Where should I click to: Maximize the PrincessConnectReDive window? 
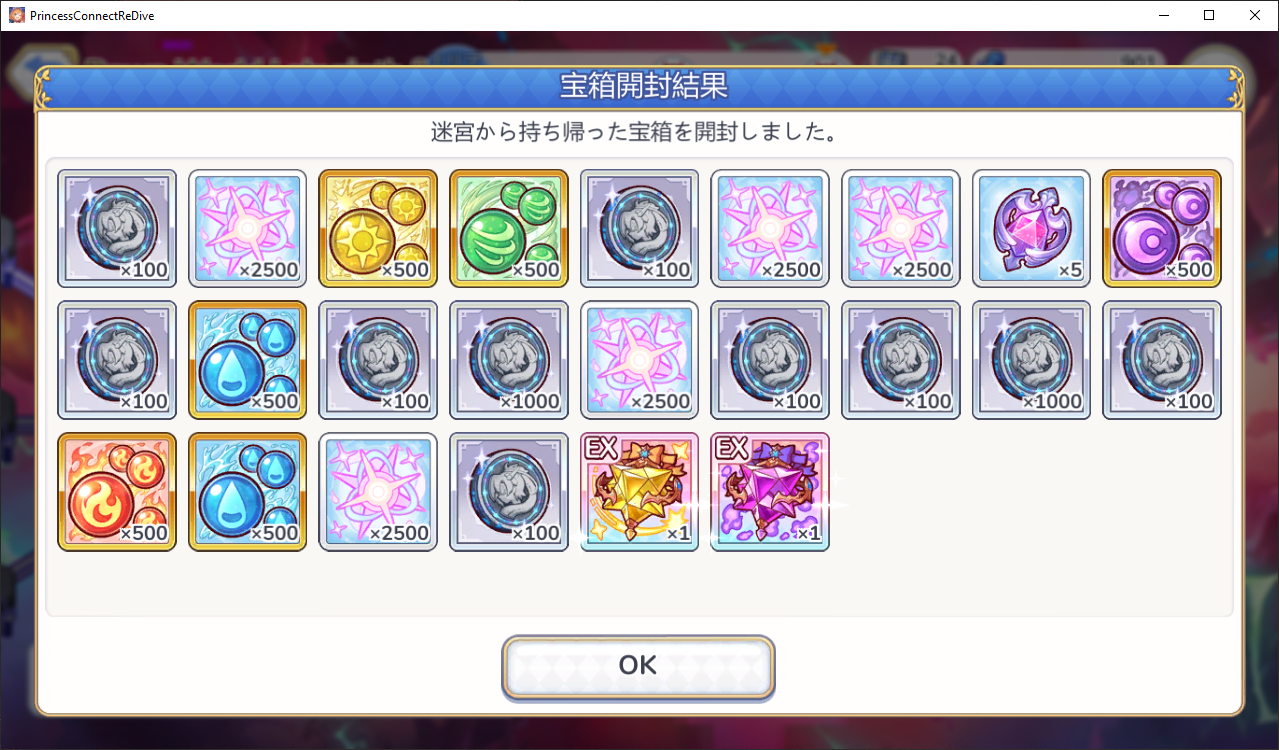click(1209, 15)
